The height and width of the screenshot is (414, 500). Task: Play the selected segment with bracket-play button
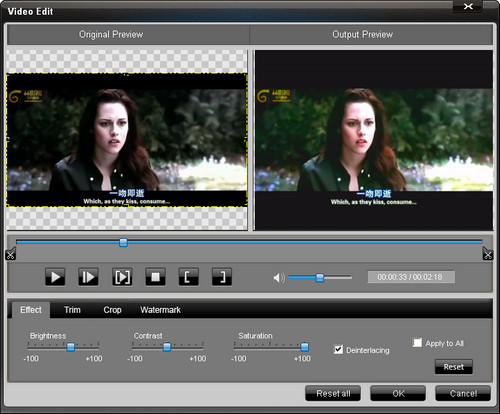122,277
